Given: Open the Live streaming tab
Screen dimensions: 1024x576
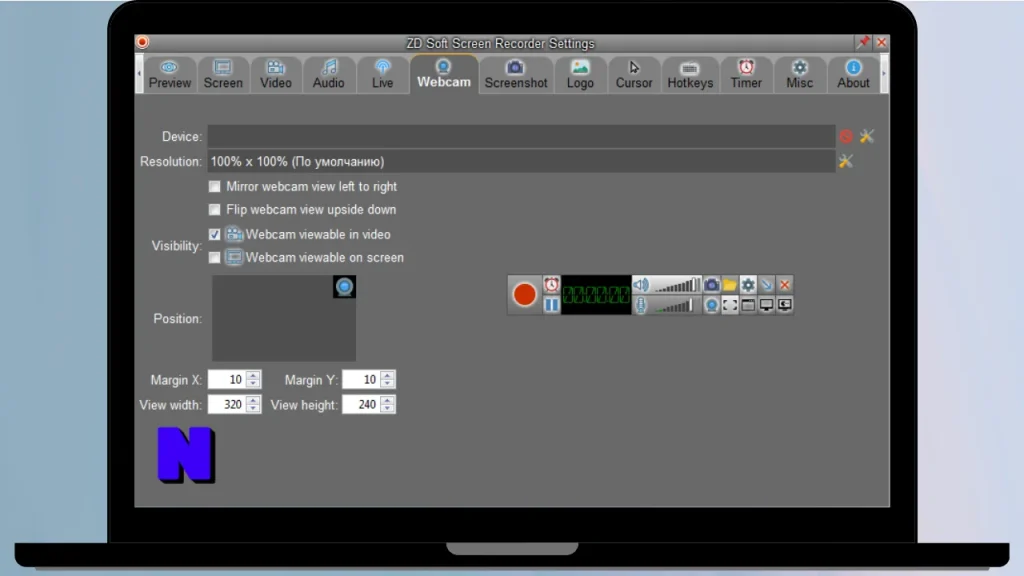Looking at the screenshot, I should tap(382, 74).
